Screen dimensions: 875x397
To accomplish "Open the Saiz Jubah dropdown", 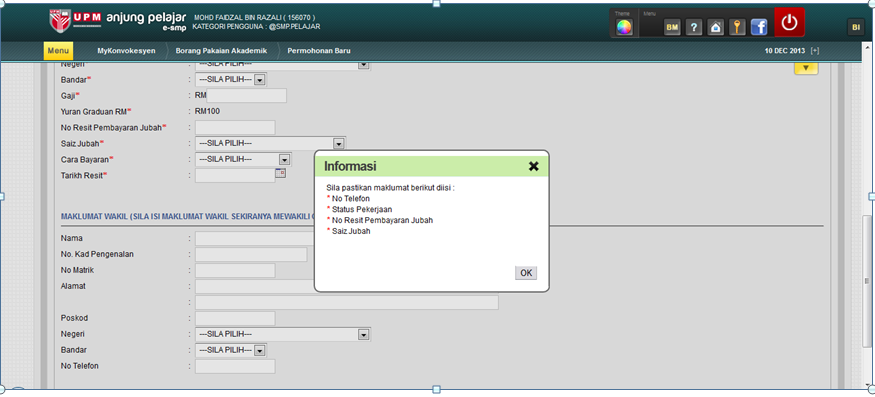I will point(271,143).
